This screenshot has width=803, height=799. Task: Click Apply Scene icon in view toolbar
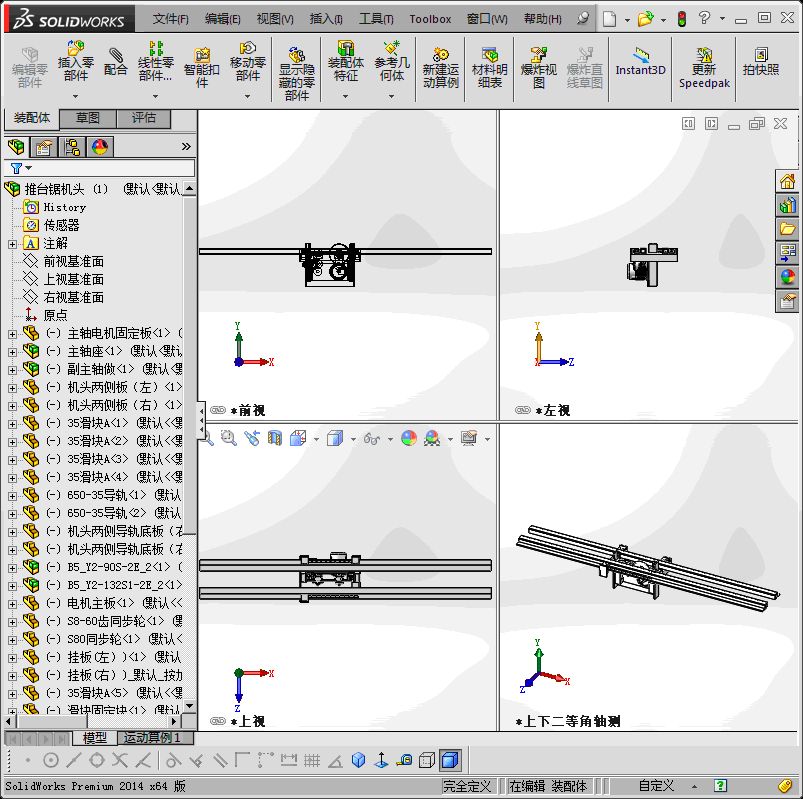pos(432,438)
